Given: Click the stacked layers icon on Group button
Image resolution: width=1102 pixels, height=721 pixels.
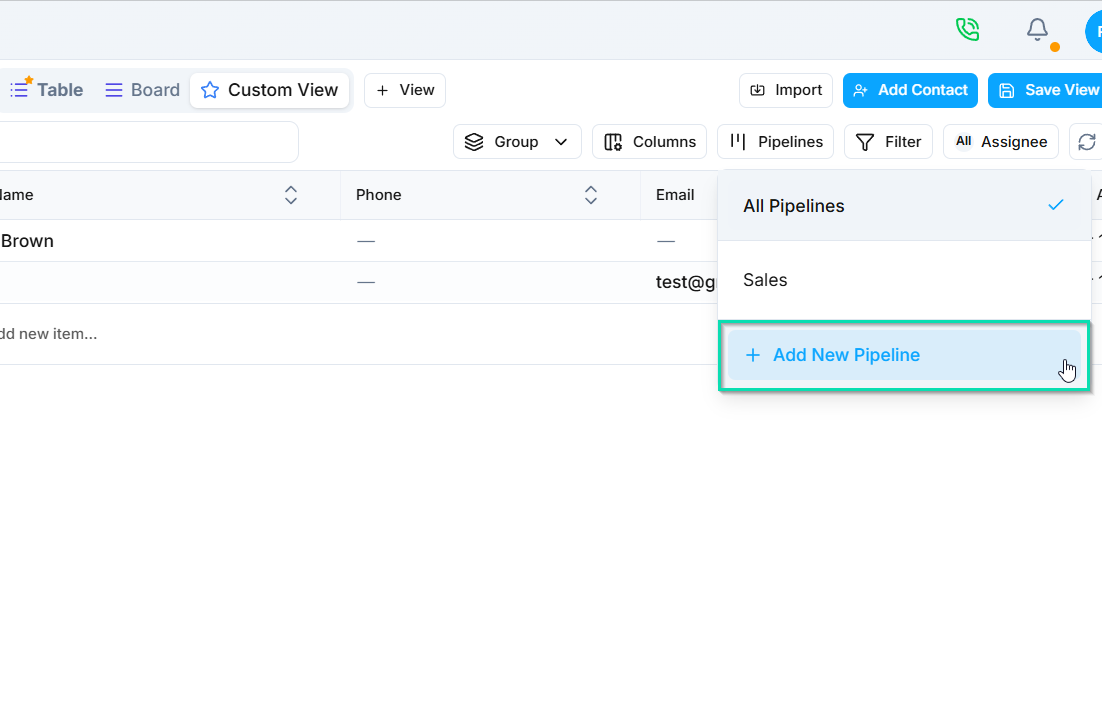Looking at the screenshot, I should pos(475,141).
